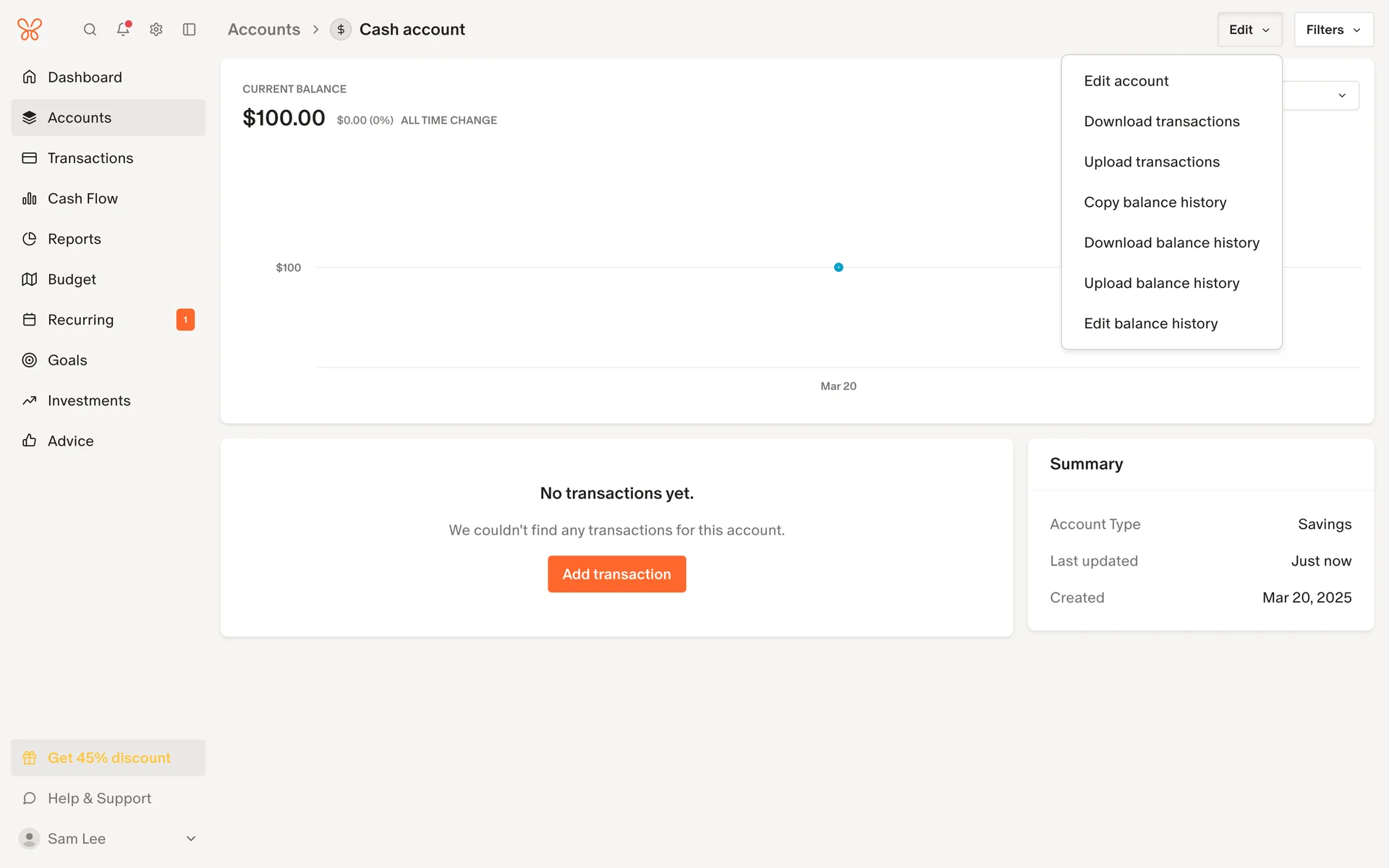Collapse the Edit dropdown button

click(x=1249, y=30)
